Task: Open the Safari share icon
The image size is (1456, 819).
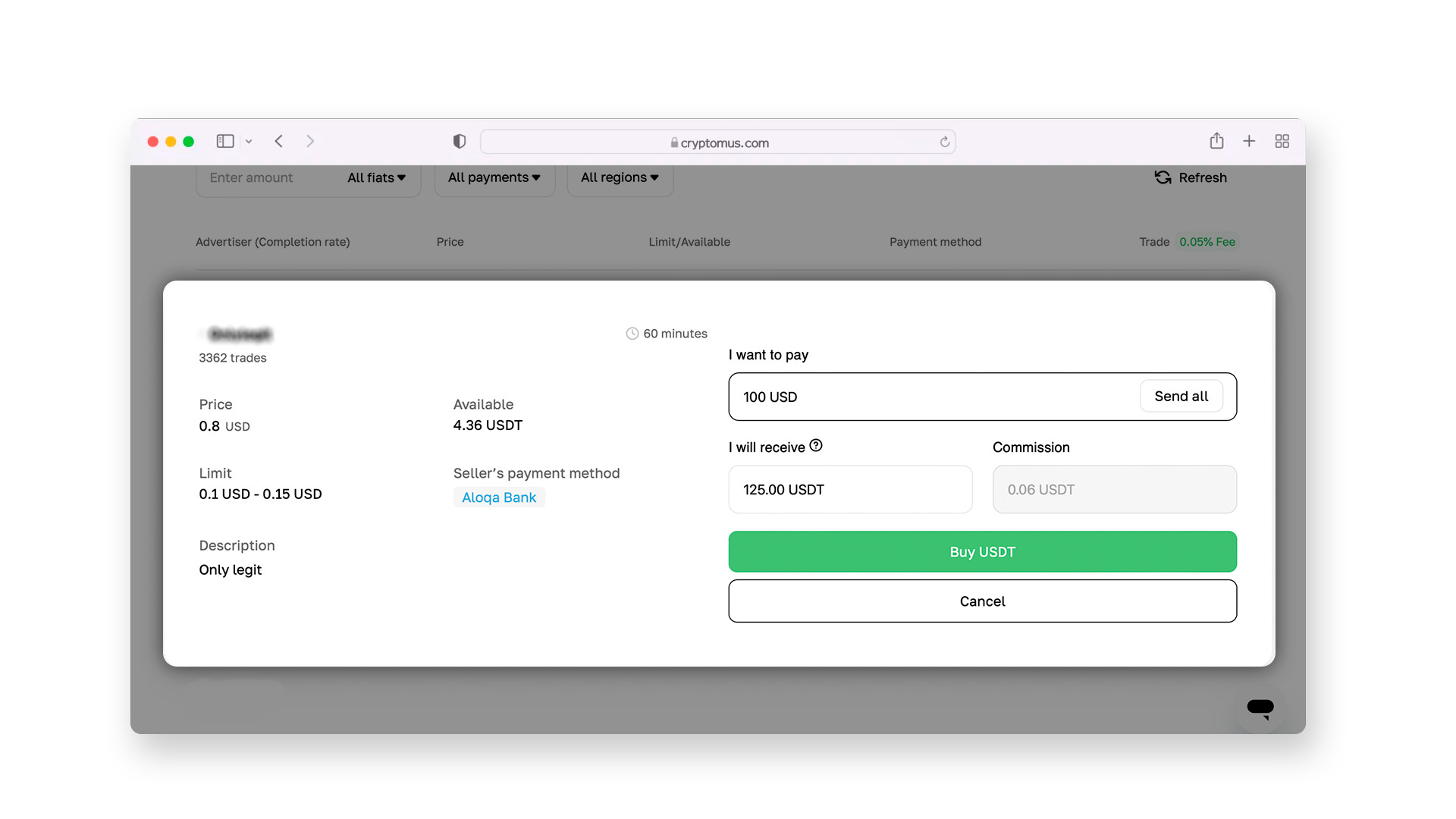Action: [x=1216, y=141]
